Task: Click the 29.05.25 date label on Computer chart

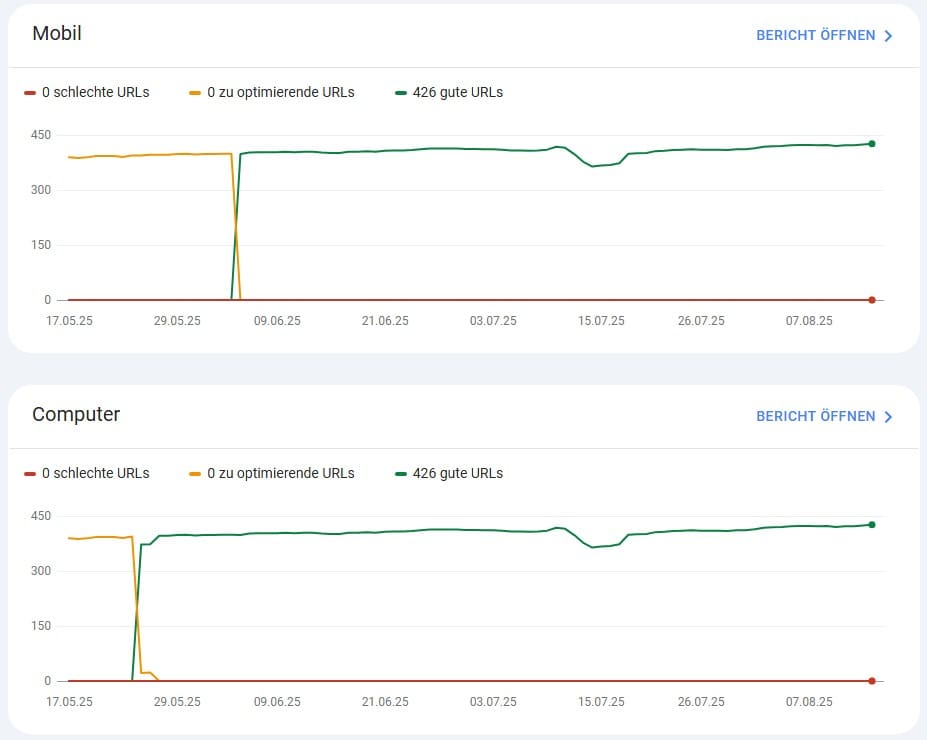Action: [177, 702]
